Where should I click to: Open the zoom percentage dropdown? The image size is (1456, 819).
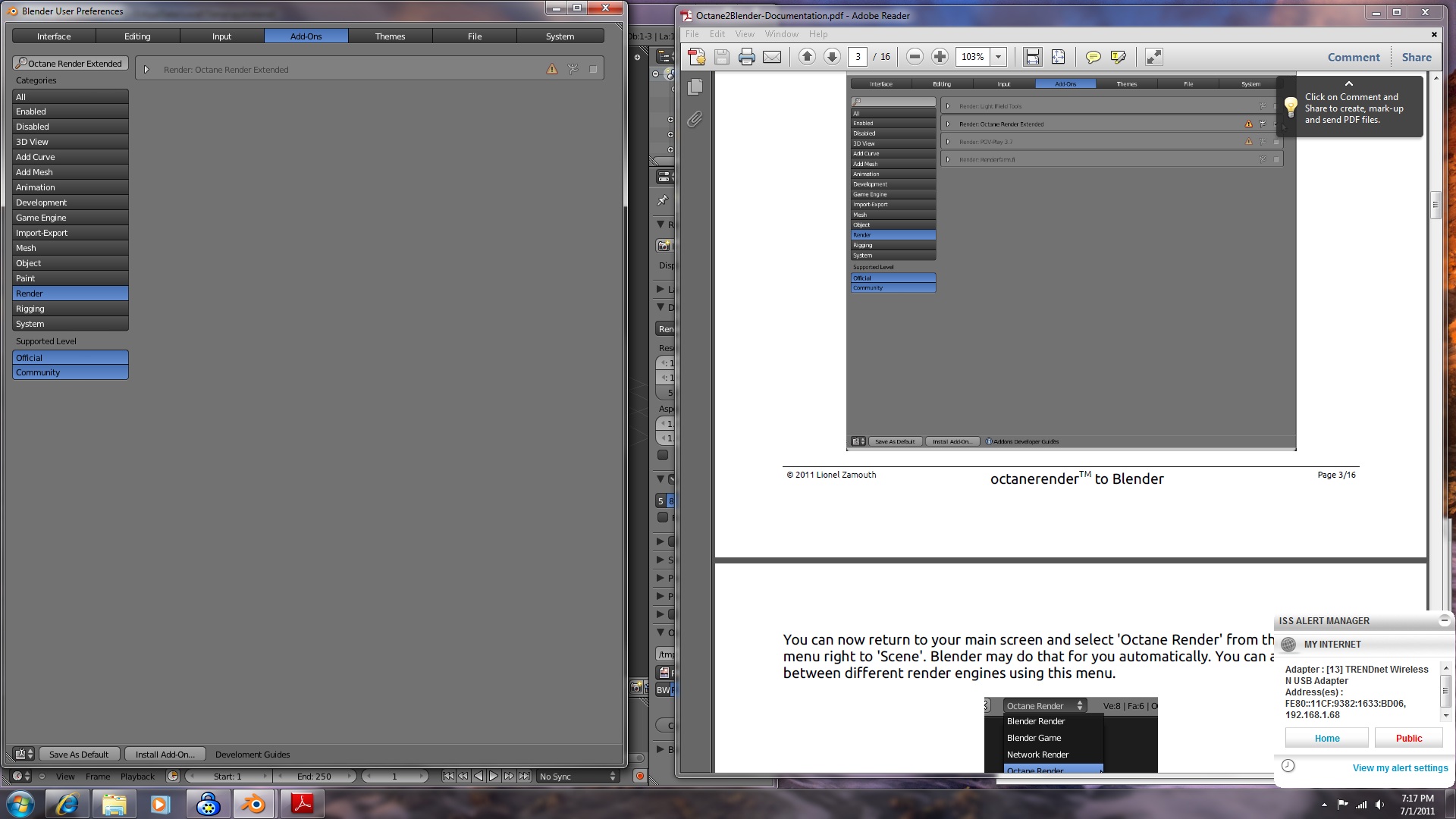(x=999, y=57)
